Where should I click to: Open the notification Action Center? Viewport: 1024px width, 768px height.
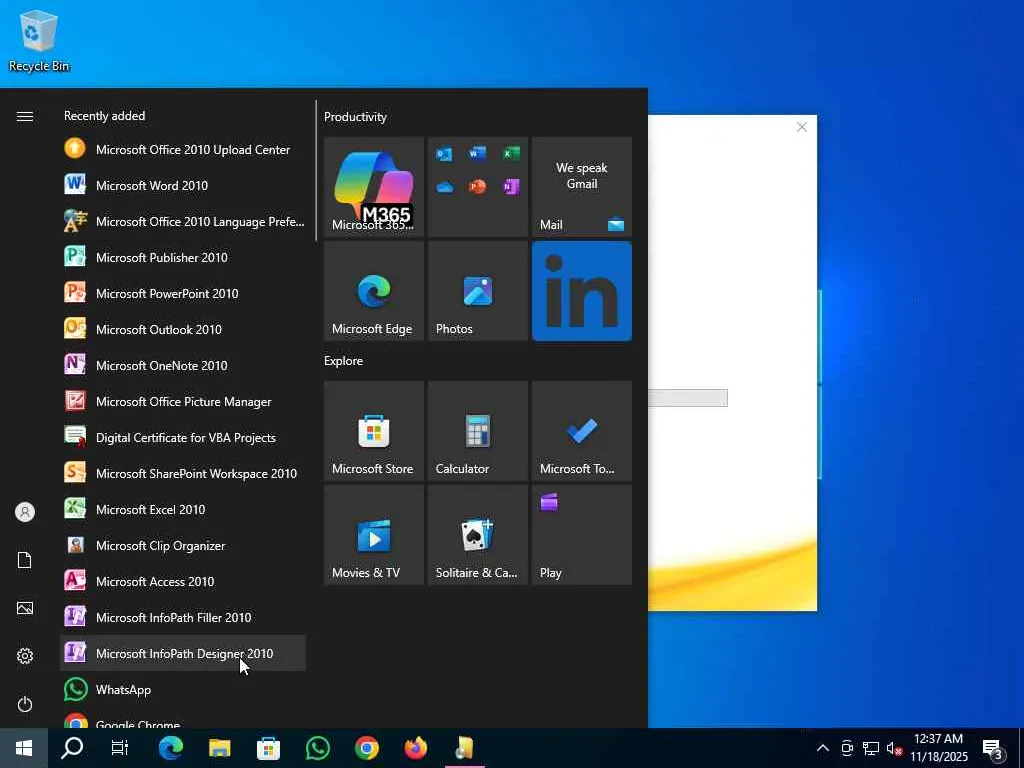(x=993, y=748)
